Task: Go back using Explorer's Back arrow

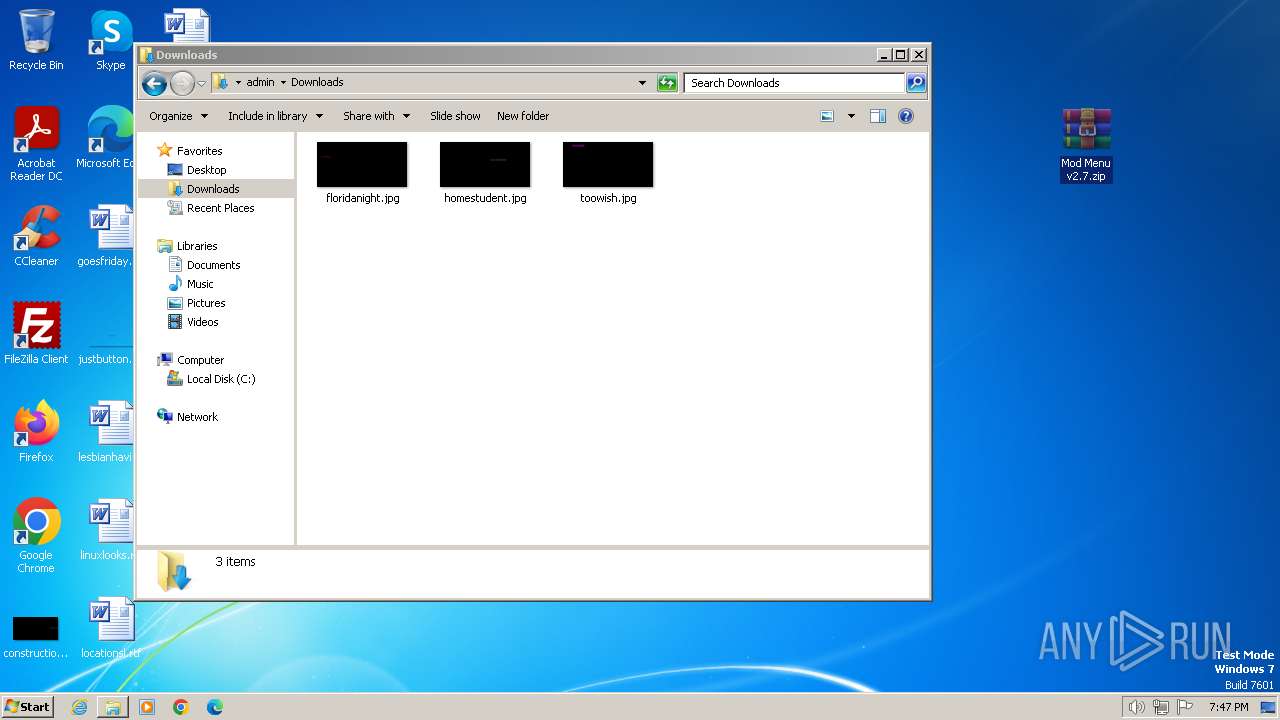Action: coord(154,83)
